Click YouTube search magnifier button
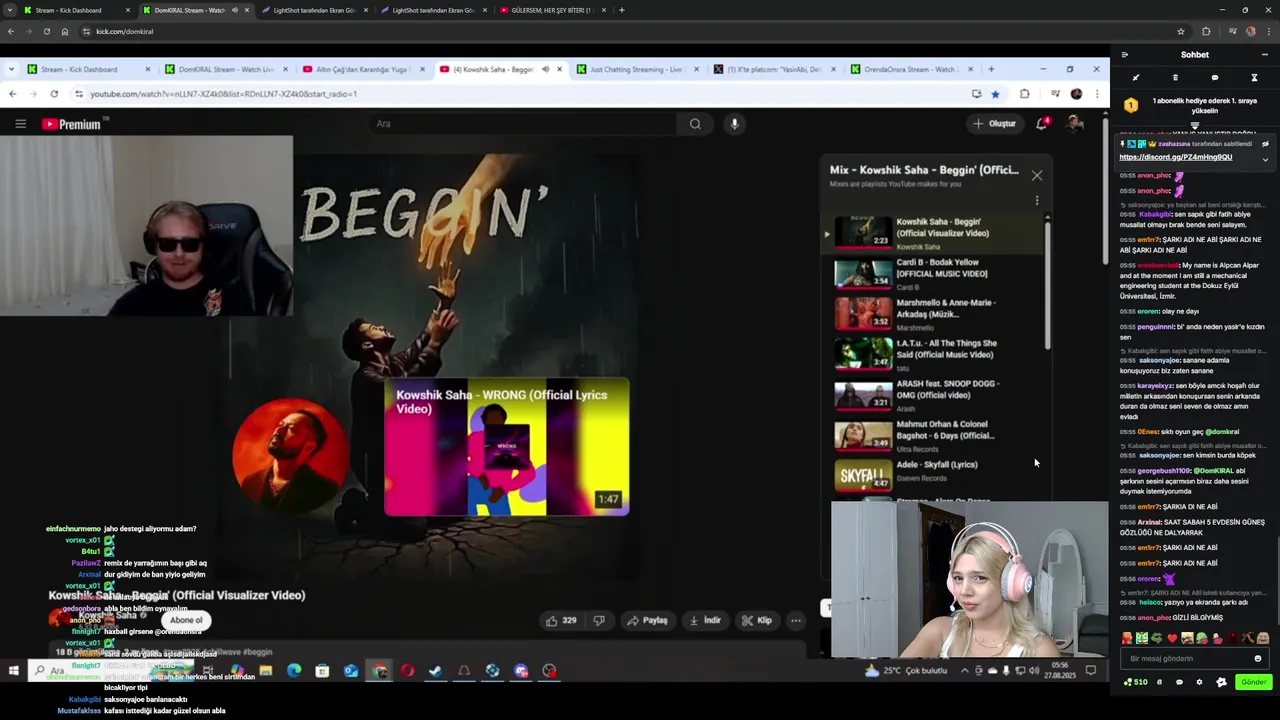Image resolution: width=1280 pixels, height=720 pixels. coord(695,124)
